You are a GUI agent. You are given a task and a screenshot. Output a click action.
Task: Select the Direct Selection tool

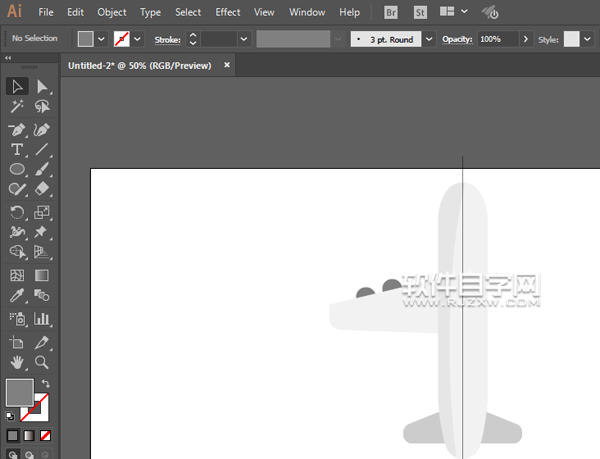[42, 87]
